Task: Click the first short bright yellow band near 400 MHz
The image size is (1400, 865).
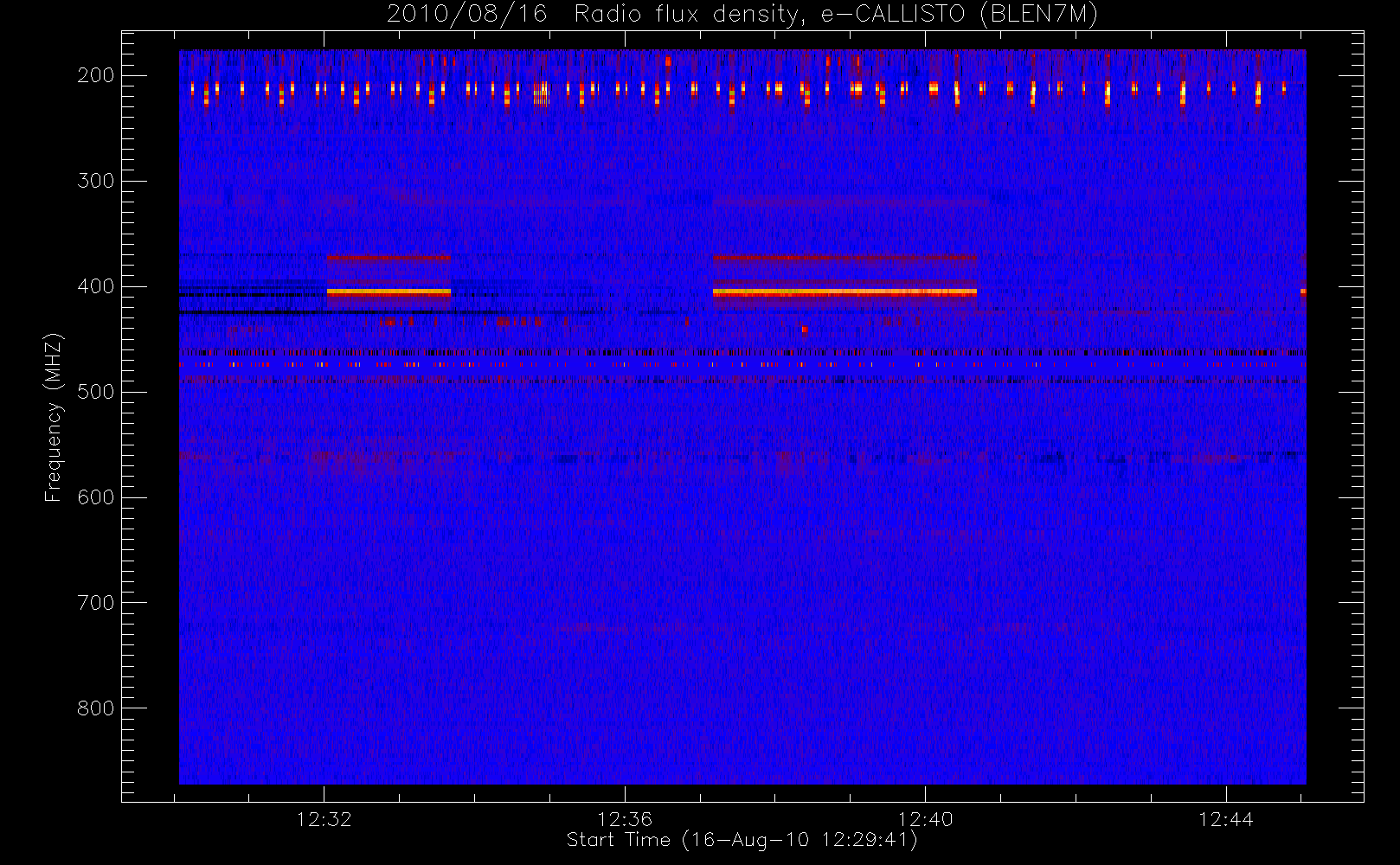Action: pyautogui.click(x=389, y=292)
